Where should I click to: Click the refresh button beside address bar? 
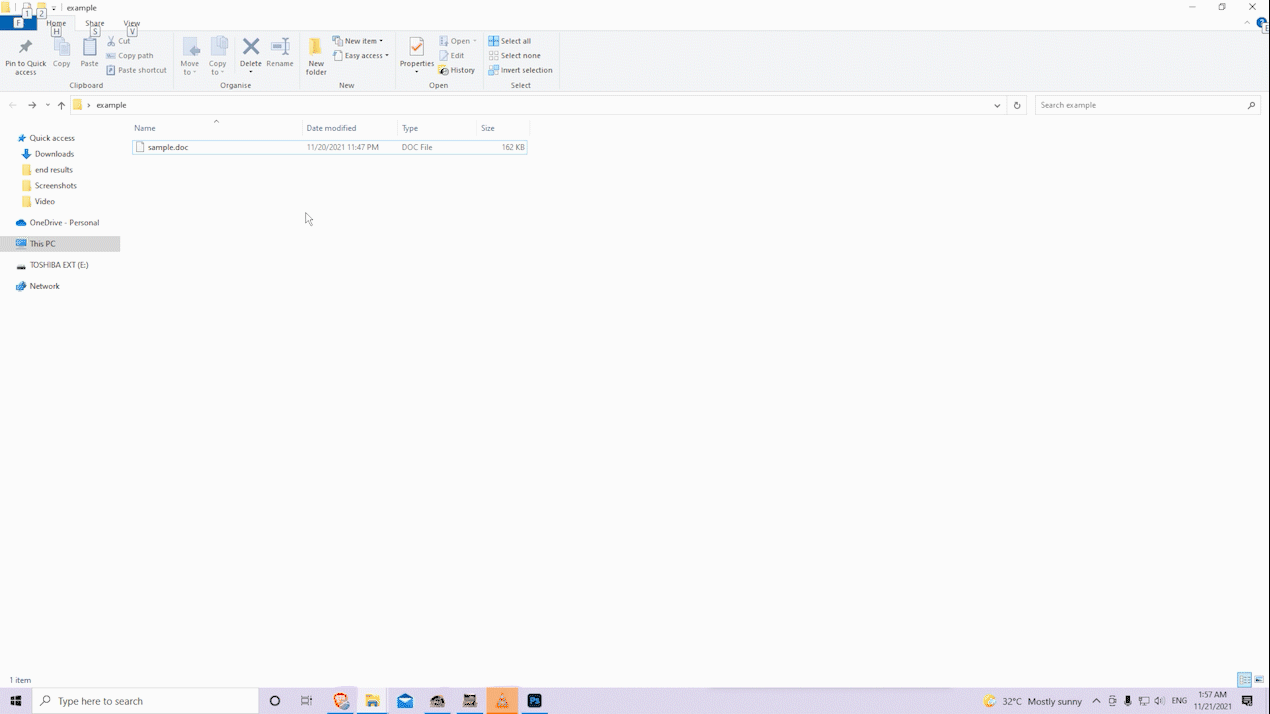(1017, 105)
